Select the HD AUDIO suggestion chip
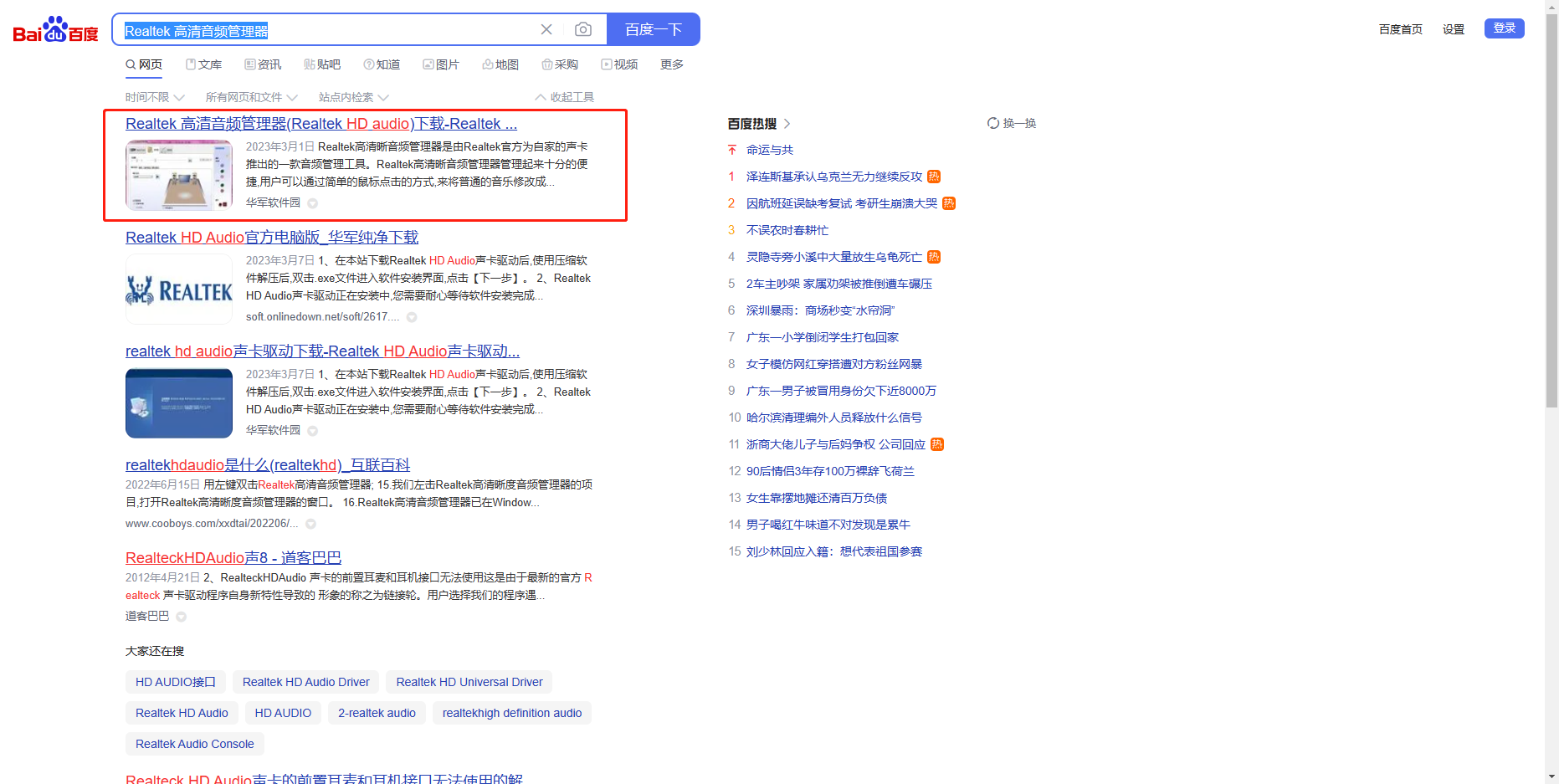 tap(283, 713)
